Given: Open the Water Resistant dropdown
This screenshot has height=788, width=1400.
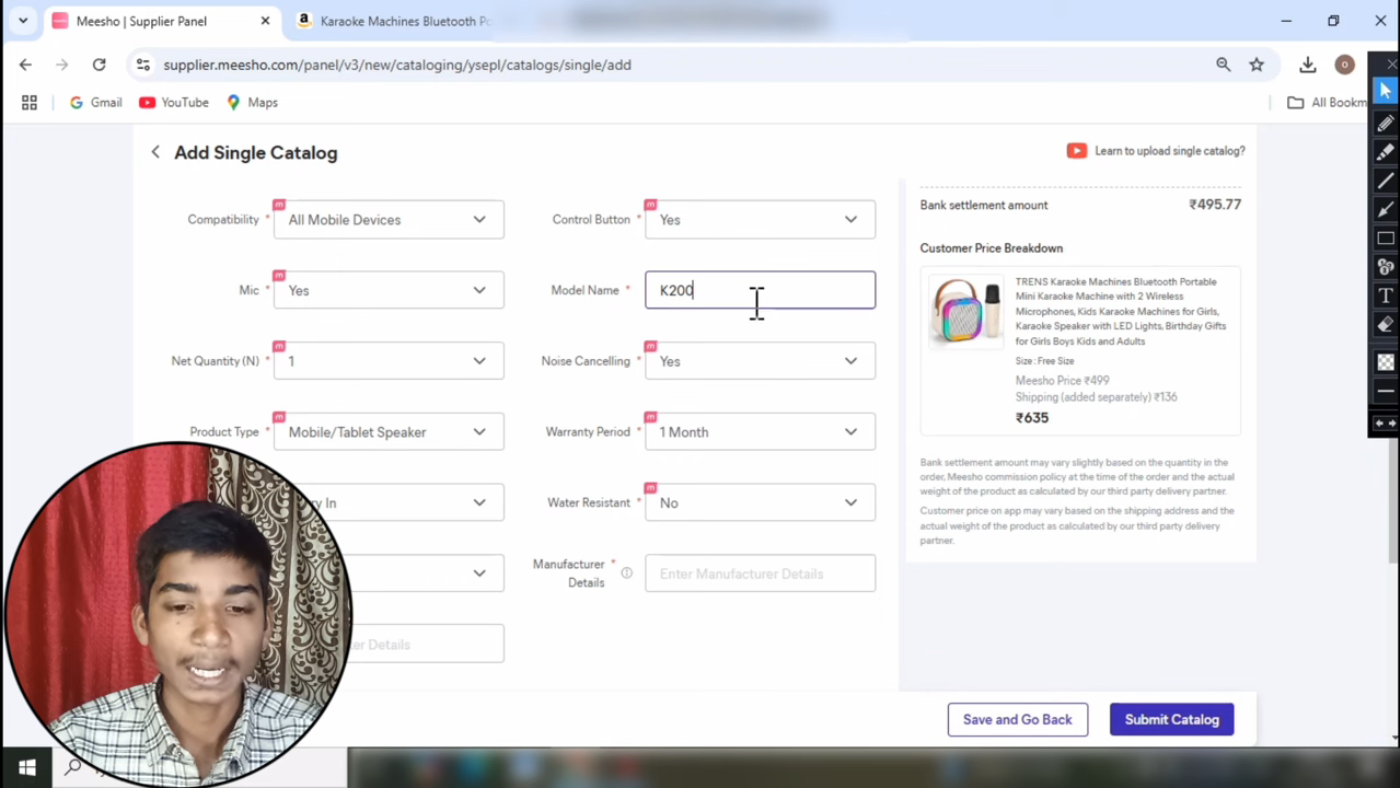Looking at the screenshot, I should tap(760, 503).
